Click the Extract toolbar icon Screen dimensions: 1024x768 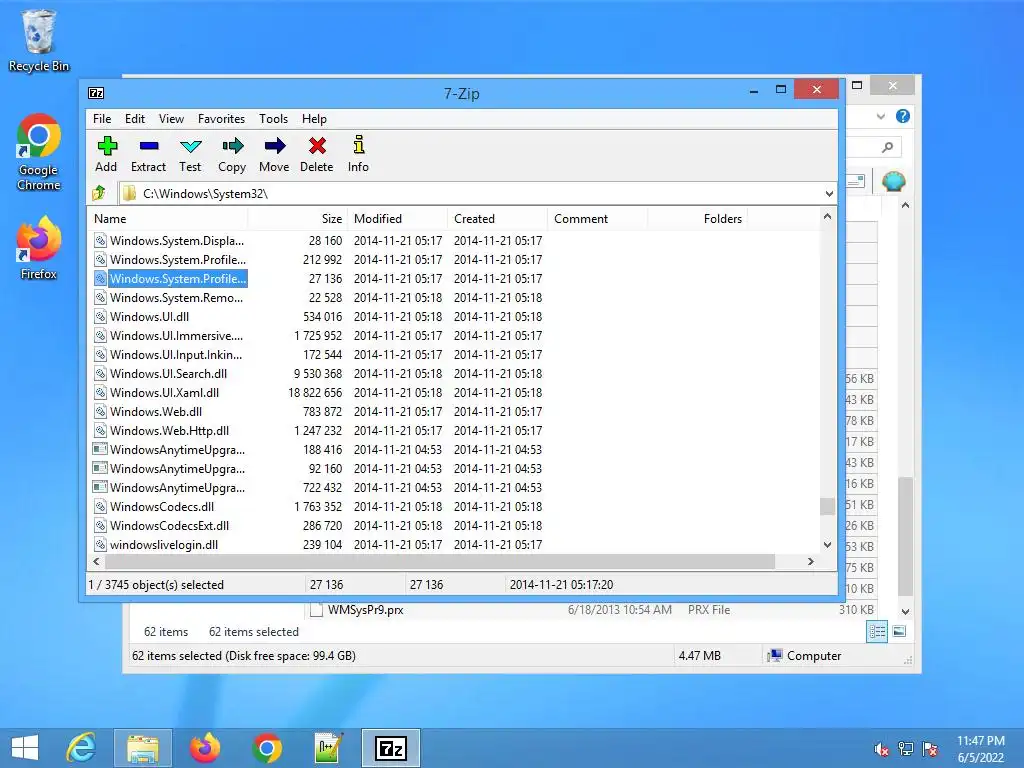coord(149,146)
